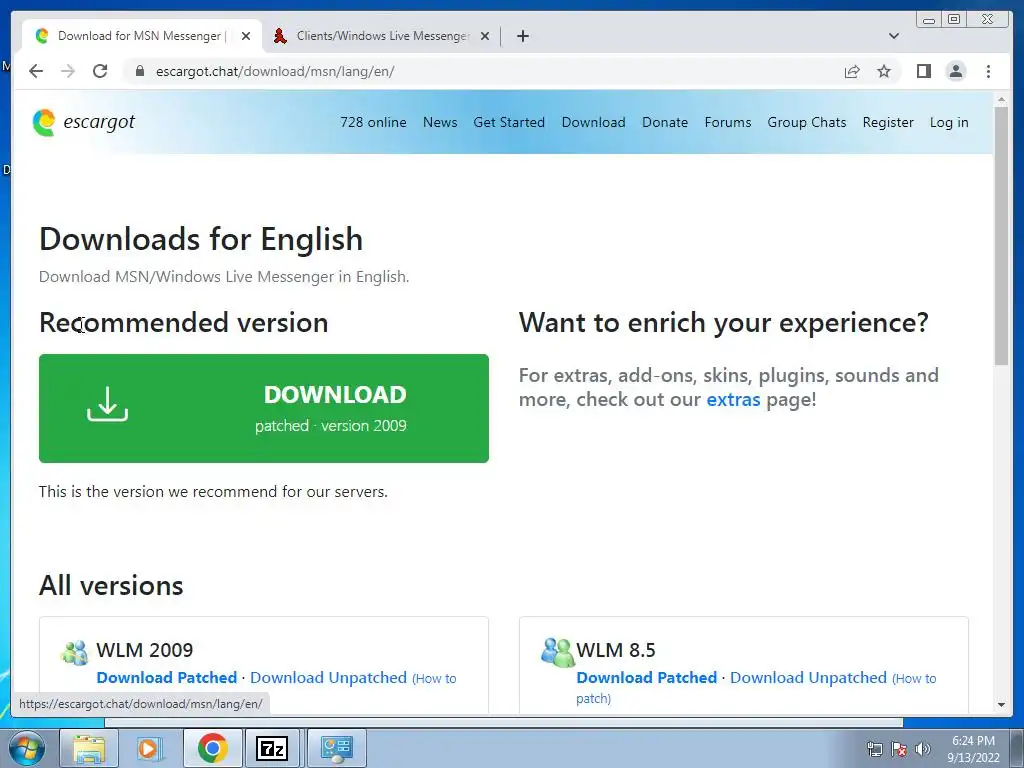Open the News nav item
Screen dimensions: 1024x768
pyautogui.click(x=440, y=122)
